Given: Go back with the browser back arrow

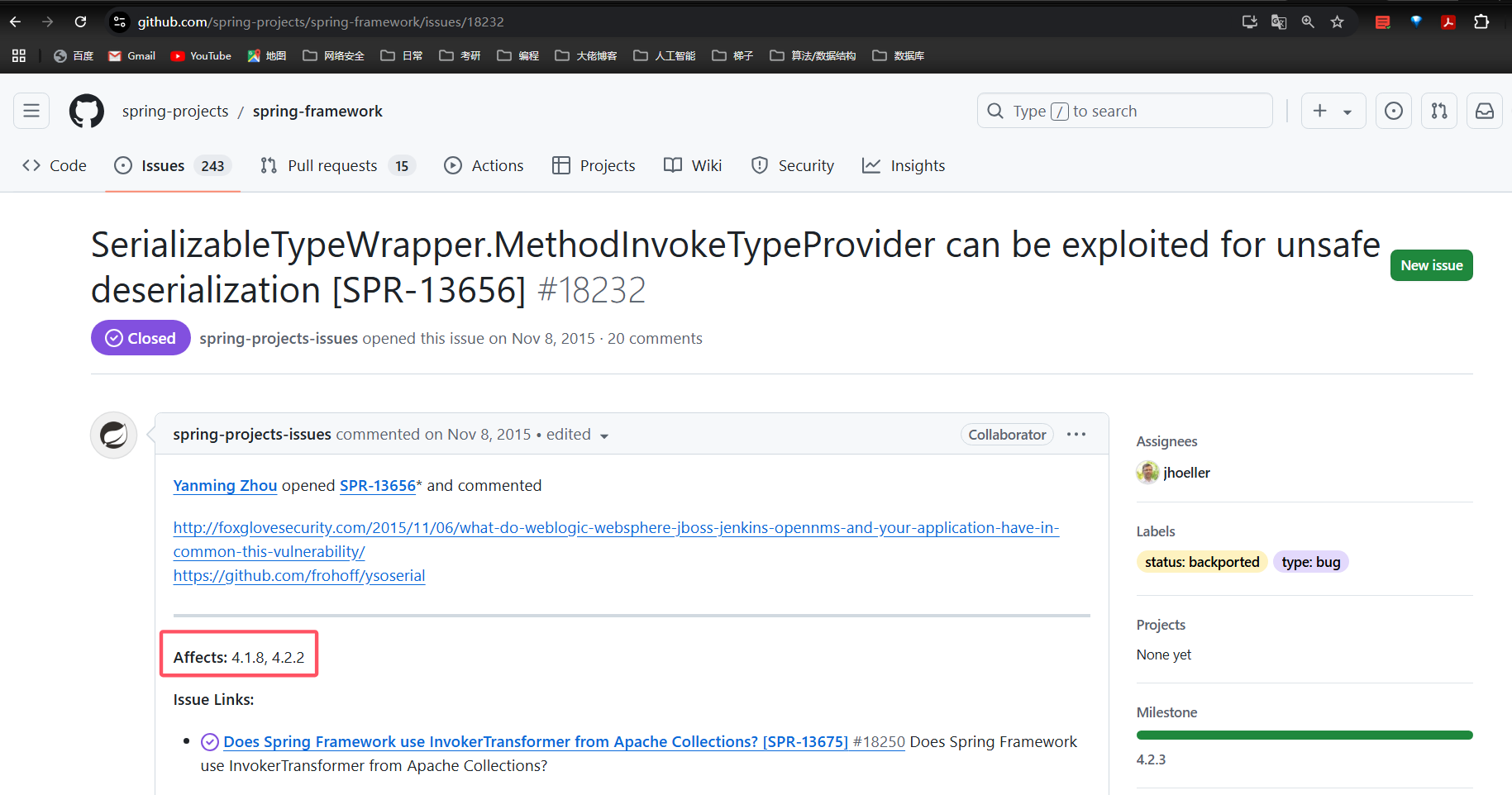Looking at the screenshot, I should point(15,21).
